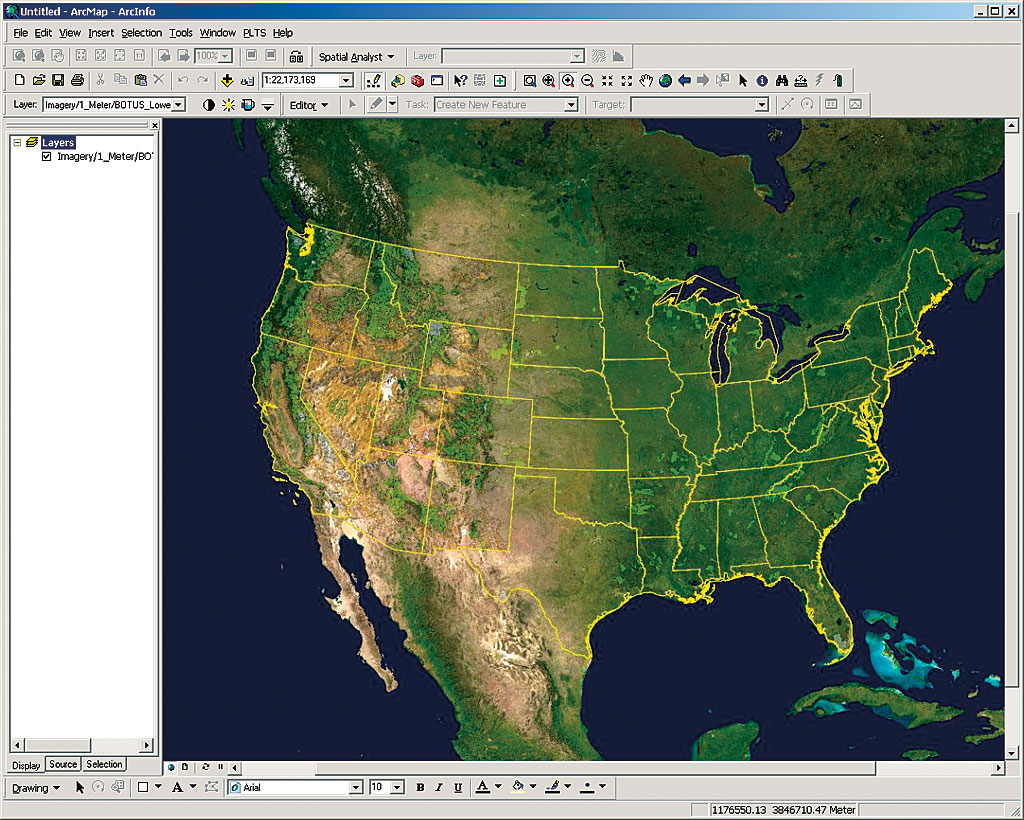The width and height of the screenshot is (1024, 820).
Task: Open the Find binoculars tool
Action: tap(781, 80)
